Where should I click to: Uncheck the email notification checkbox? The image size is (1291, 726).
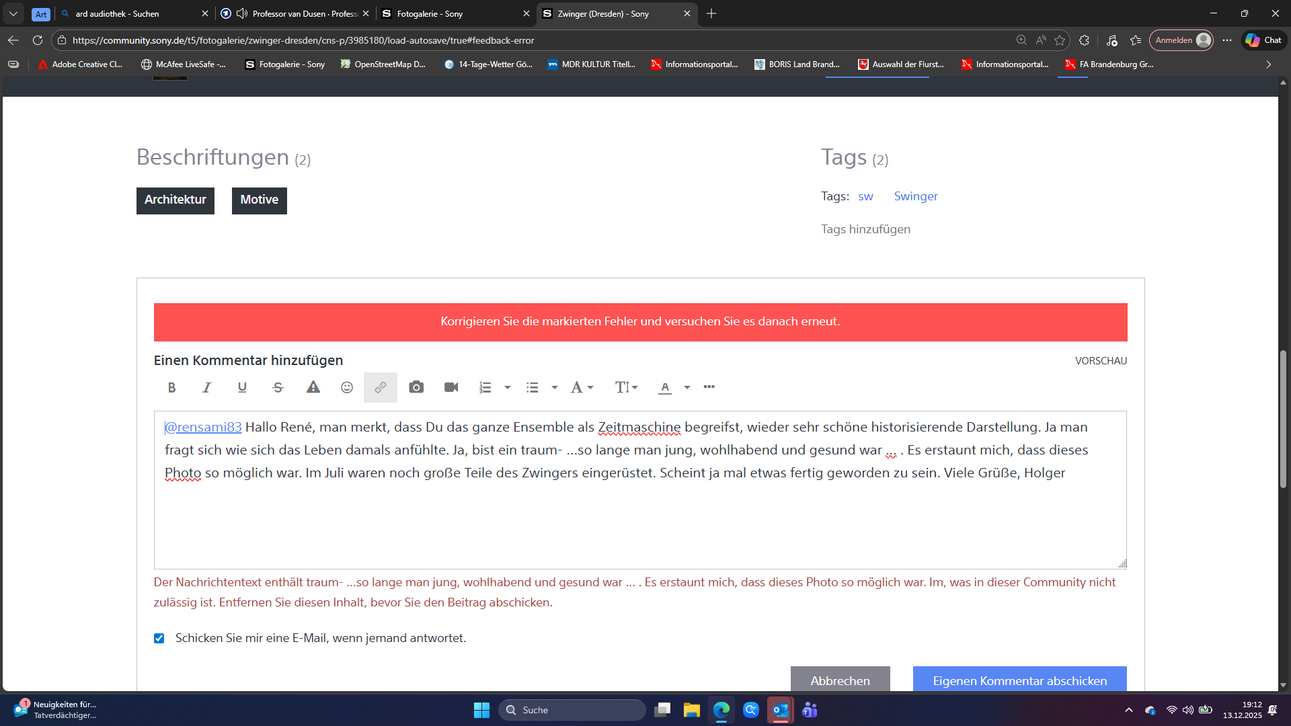click(159, 638)
